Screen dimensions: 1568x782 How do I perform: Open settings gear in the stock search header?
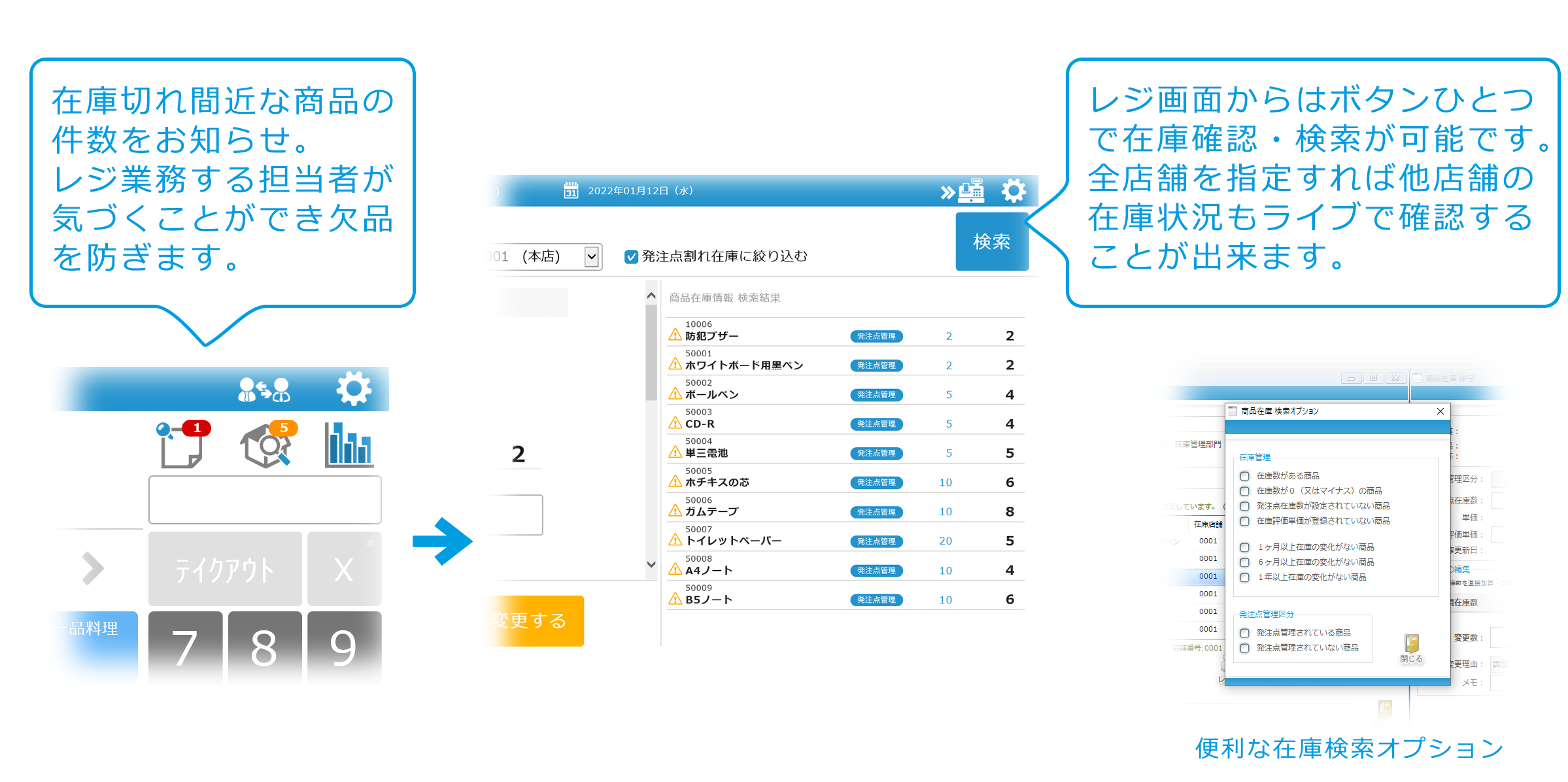pos(1014,190)
